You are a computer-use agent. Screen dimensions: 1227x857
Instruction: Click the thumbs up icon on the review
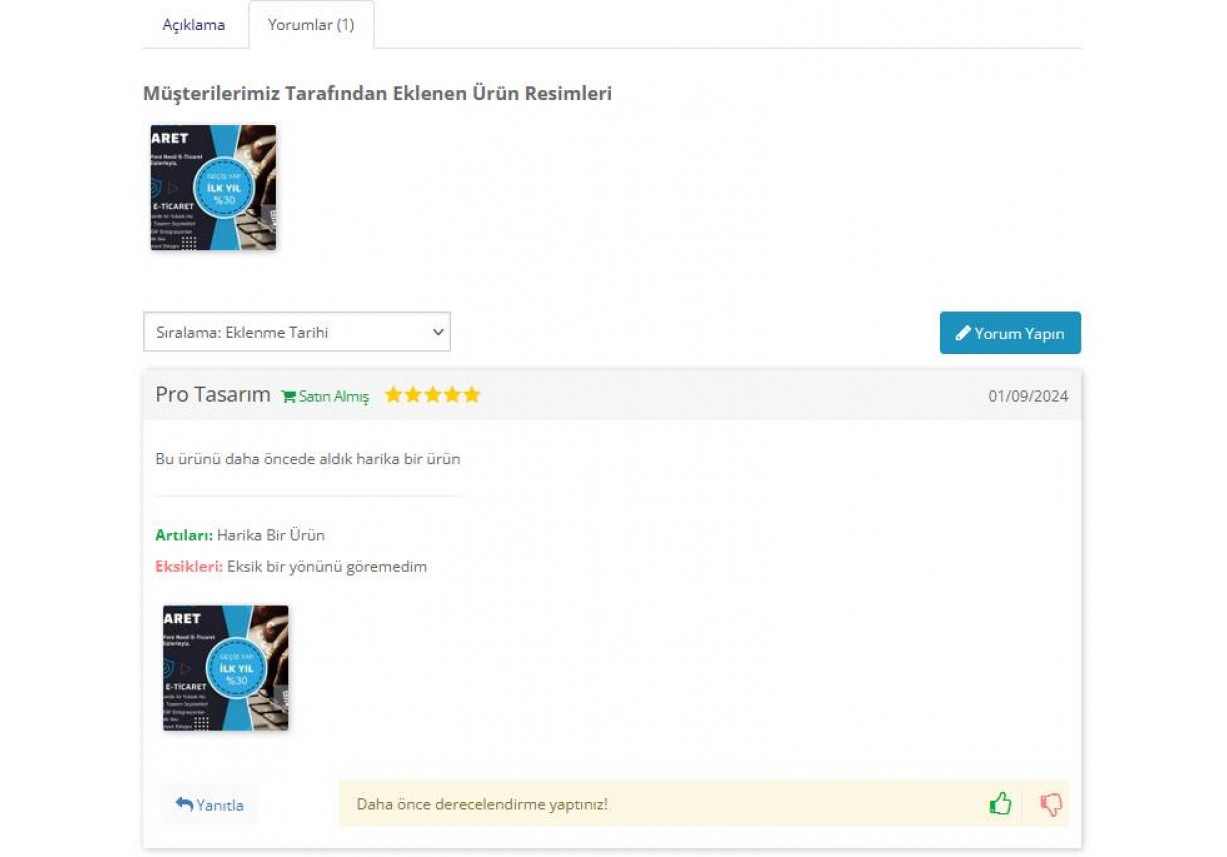click(x=1000, y=803)
